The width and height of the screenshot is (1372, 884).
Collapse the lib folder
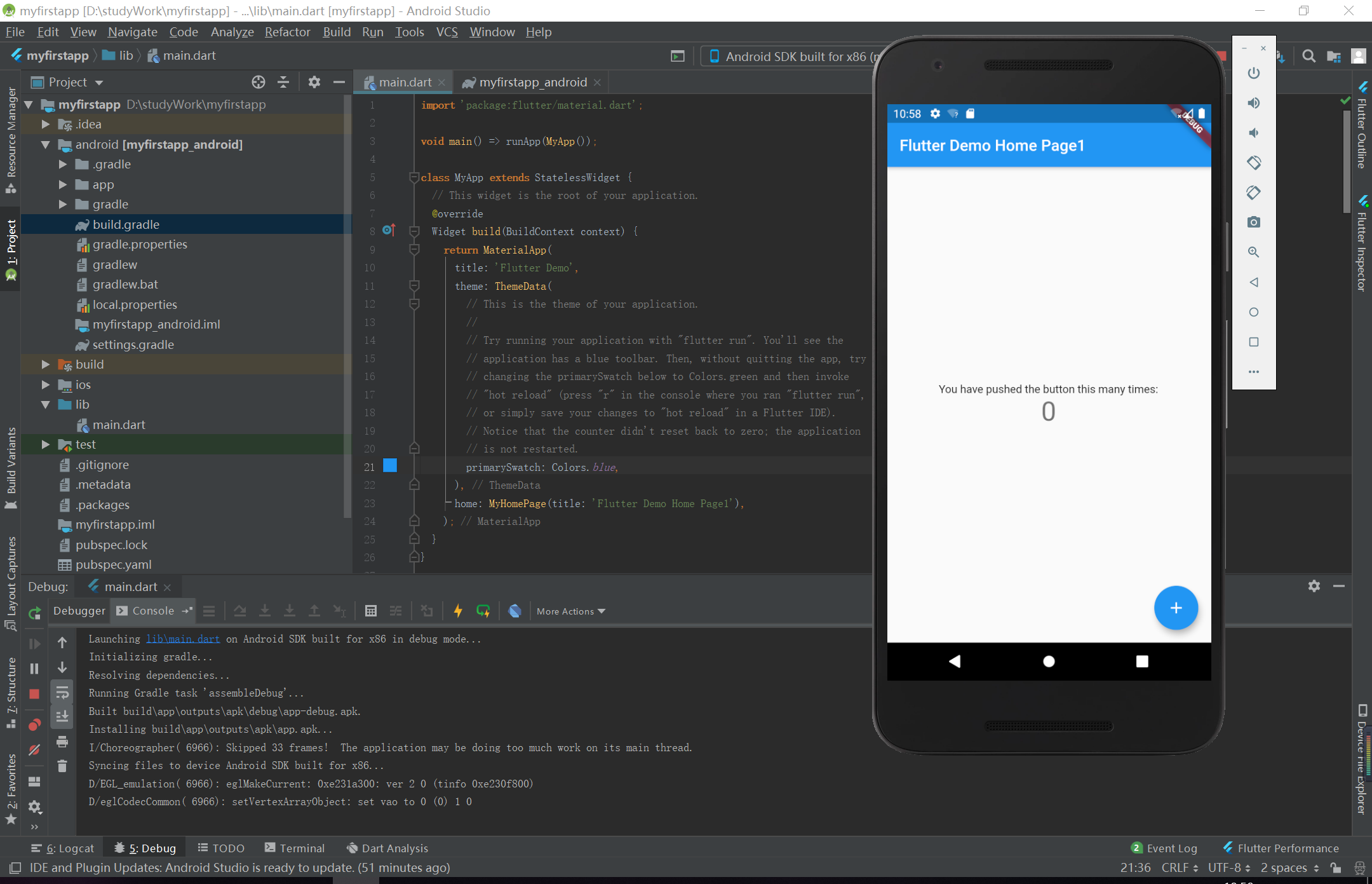pos(46,405)
